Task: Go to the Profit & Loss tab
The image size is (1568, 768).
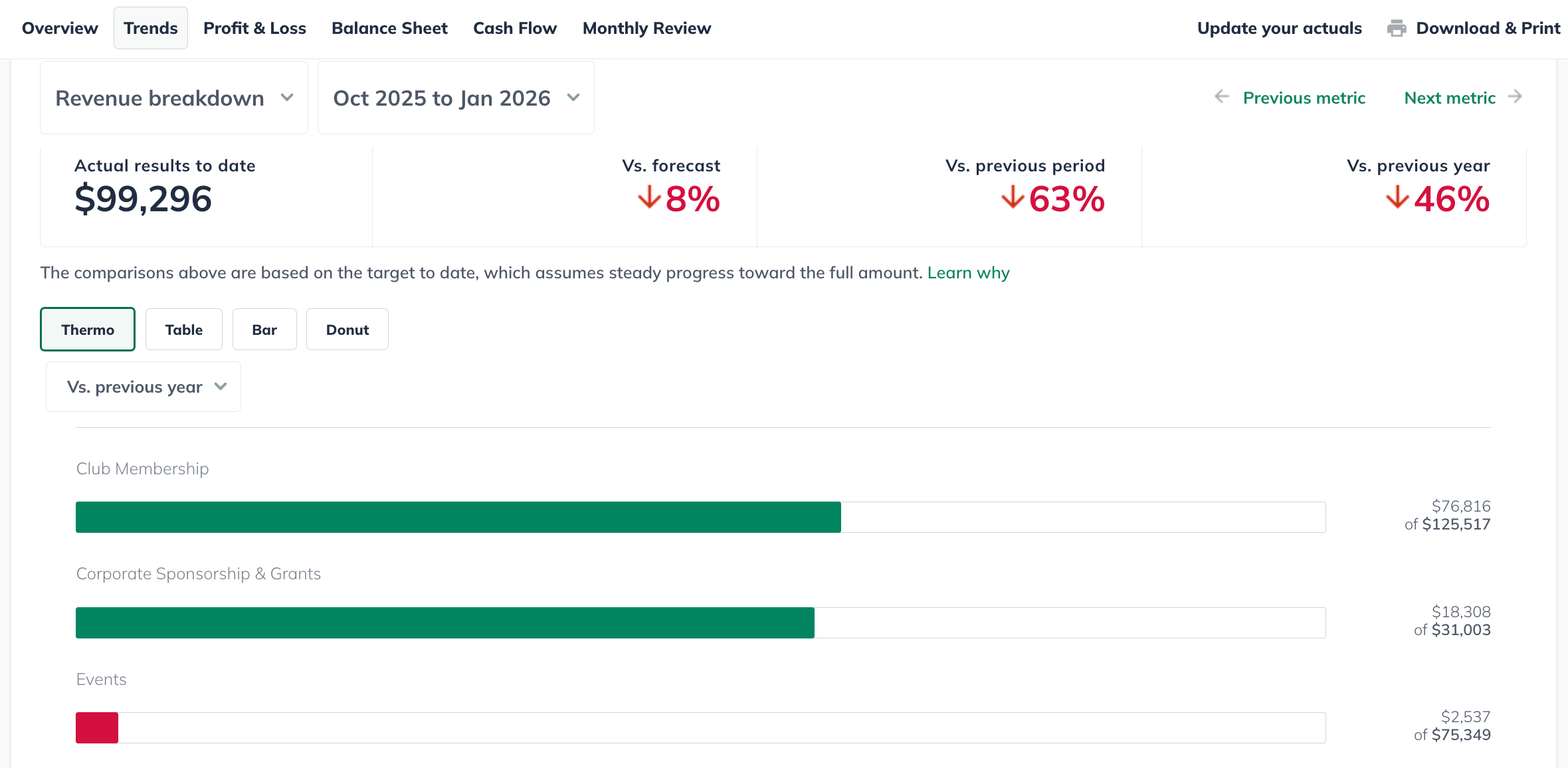Action: pyautogui.click(x=254, y=29)
